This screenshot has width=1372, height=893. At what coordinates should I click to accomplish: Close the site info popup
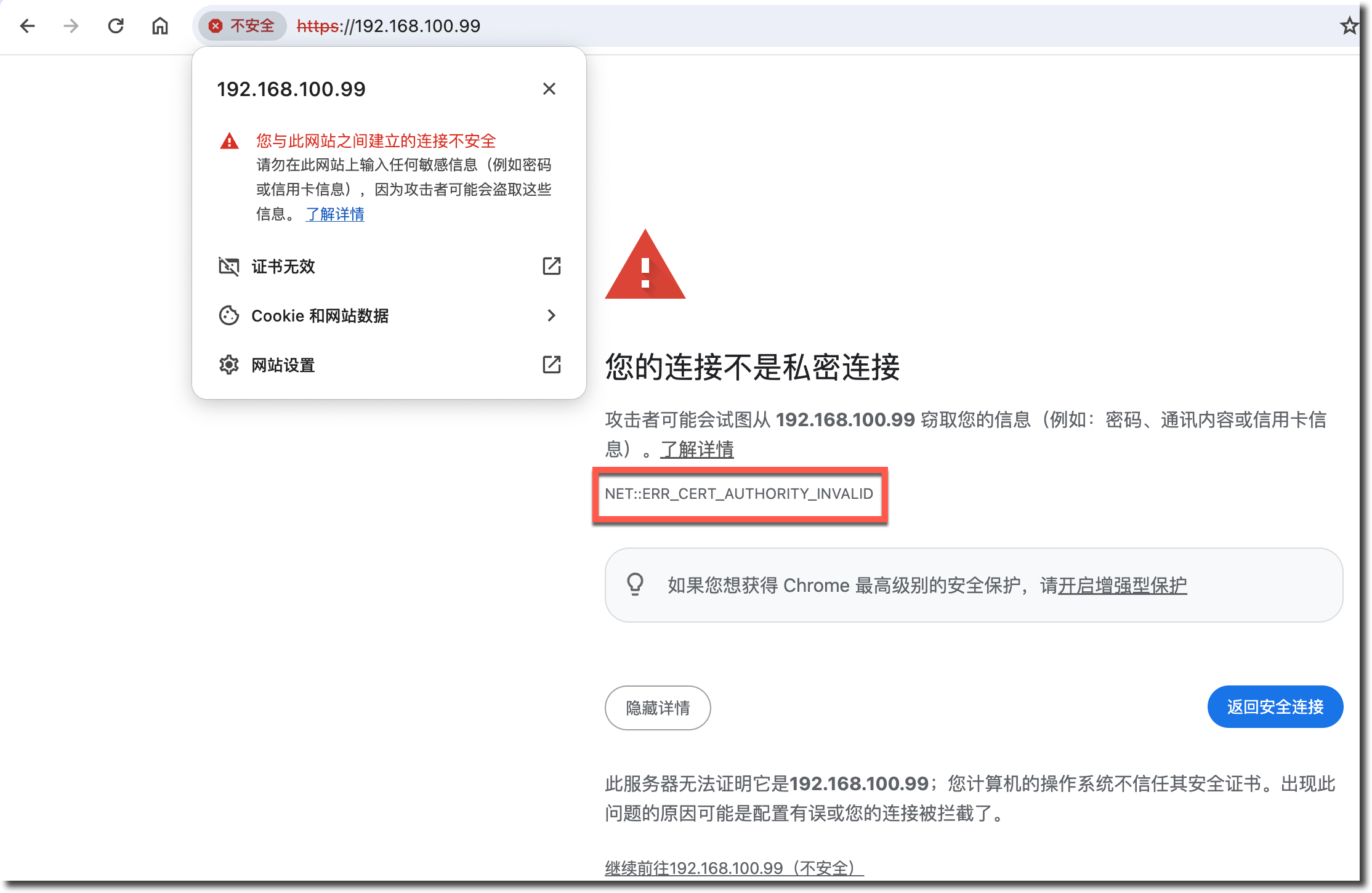[x=549, y=89]
